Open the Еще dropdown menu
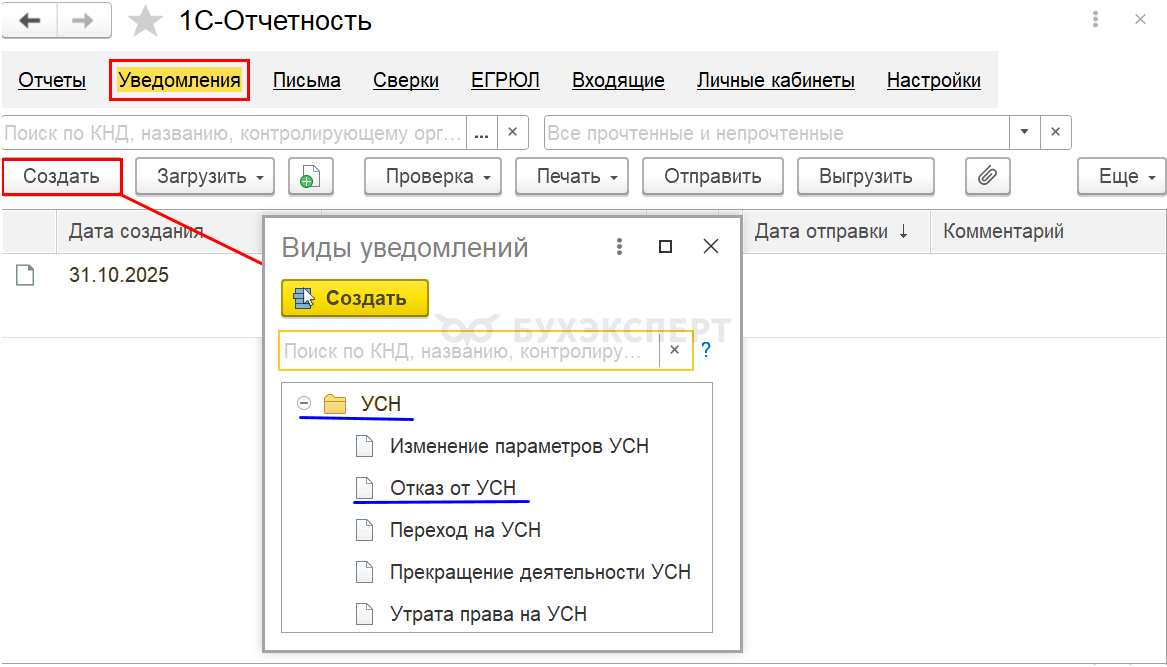1167x667 pixels. pyautogui.click(x=1122, y=176)
